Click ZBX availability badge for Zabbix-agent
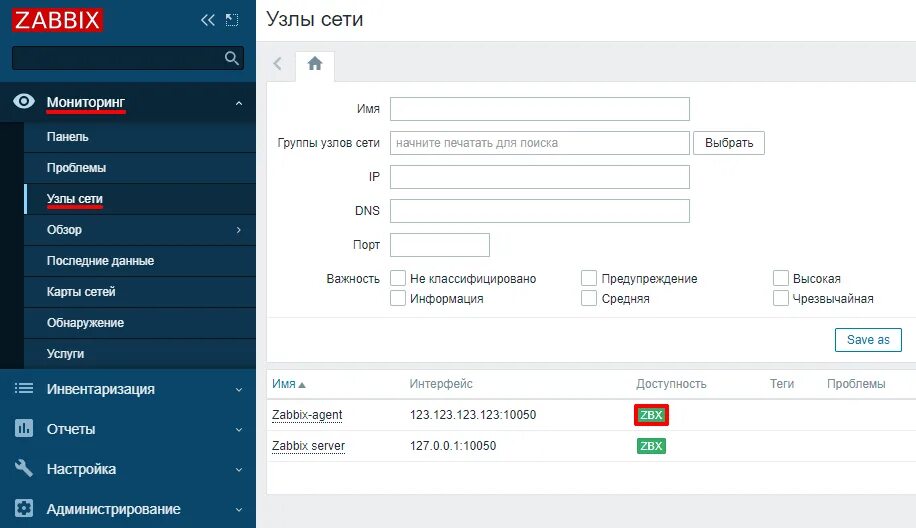This screenshot has width=916, height=528. 651,415
